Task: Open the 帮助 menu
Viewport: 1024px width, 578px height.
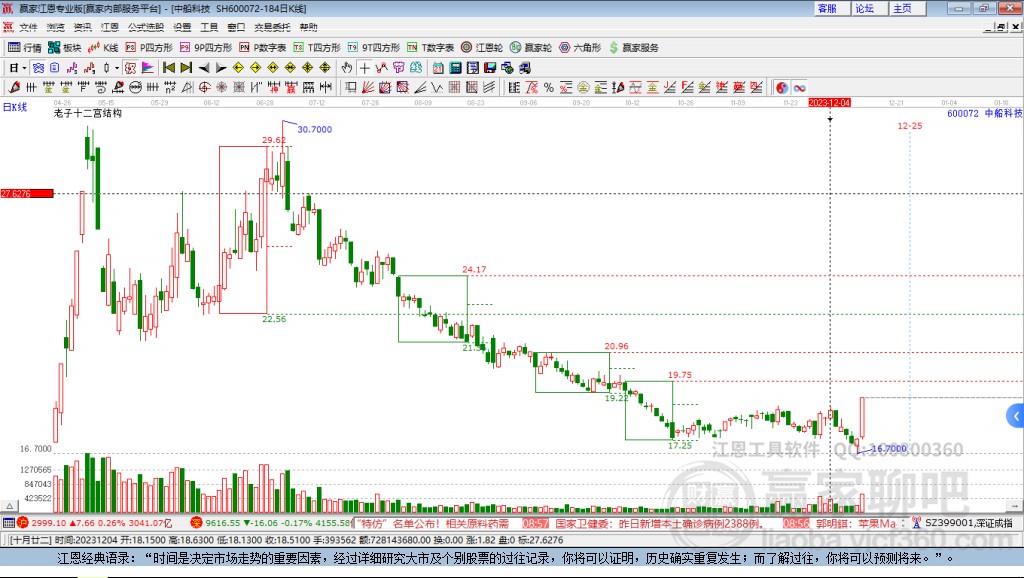Action: tap(308, 27)
